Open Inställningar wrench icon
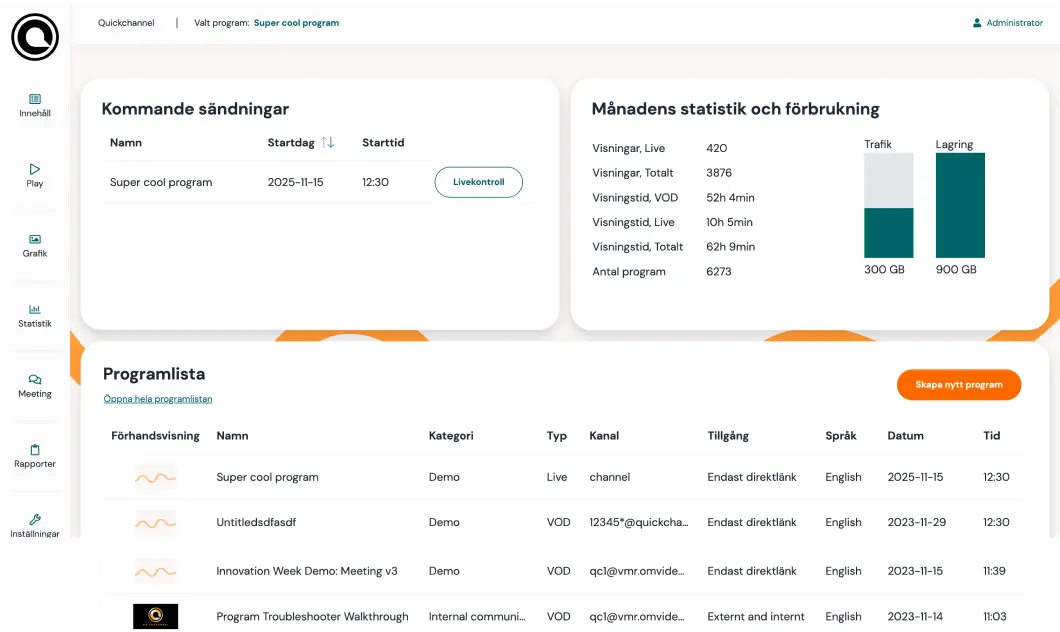Image resolution: width=1060 pixels, height=632 pixels. tap(35, 520)
